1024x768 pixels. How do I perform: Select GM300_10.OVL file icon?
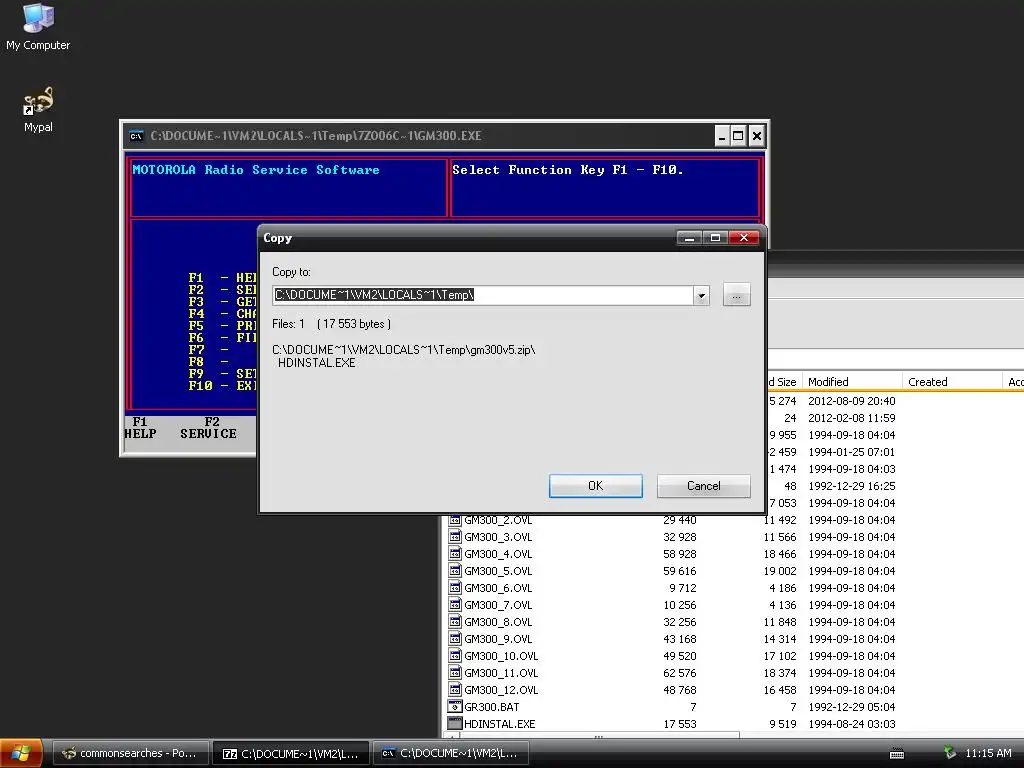click(x=455, y=656)
